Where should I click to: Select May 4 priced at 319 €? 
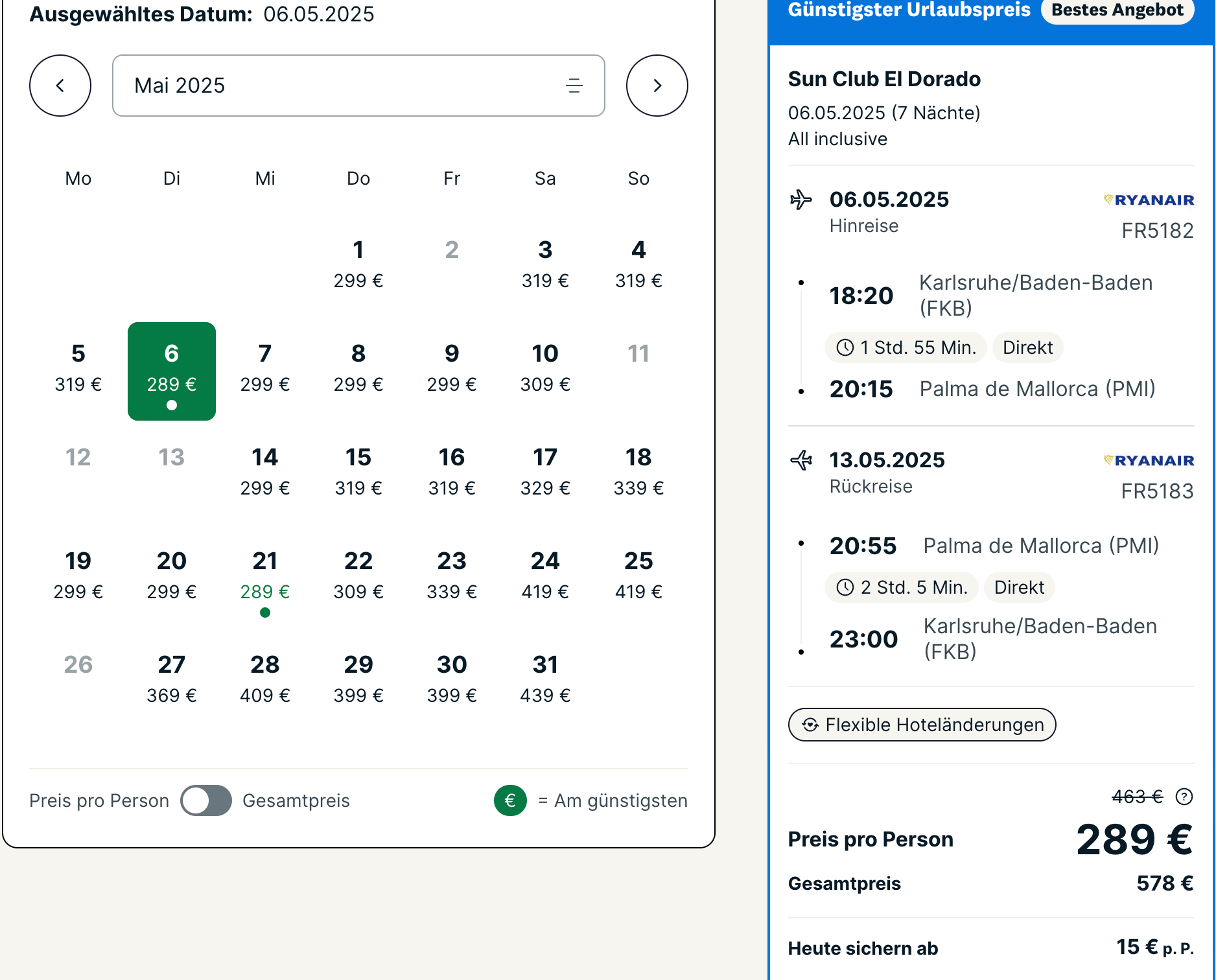point(638,265)
